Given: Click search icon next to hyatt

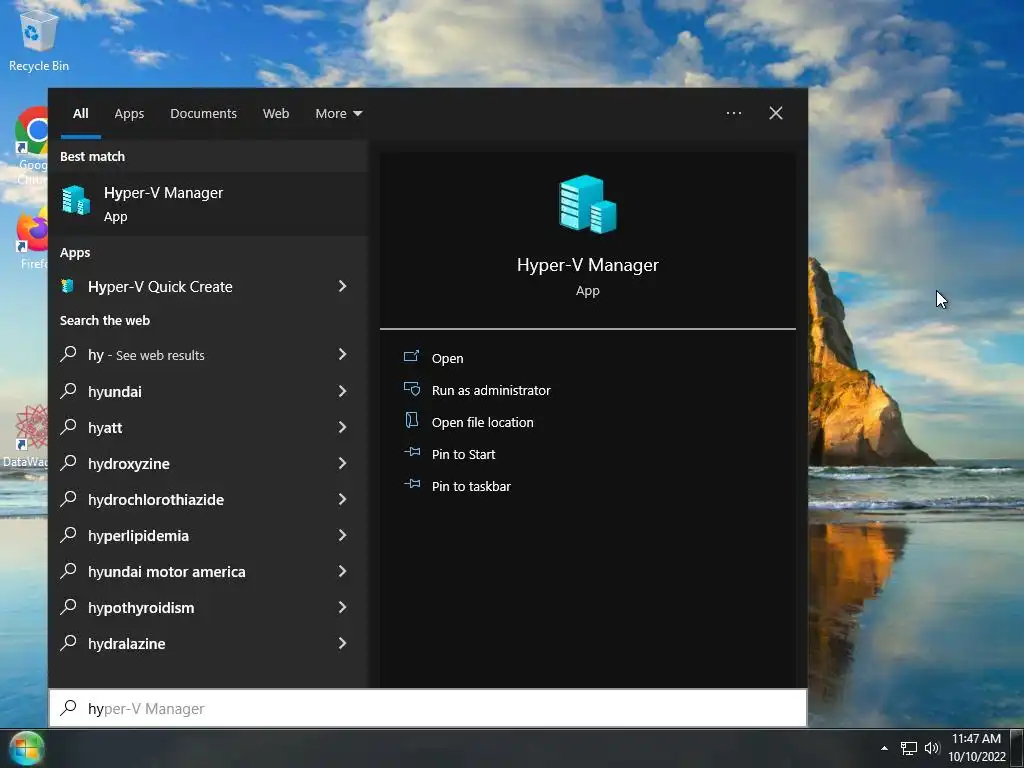Looking at the screenshot, I should pos(68,426).
